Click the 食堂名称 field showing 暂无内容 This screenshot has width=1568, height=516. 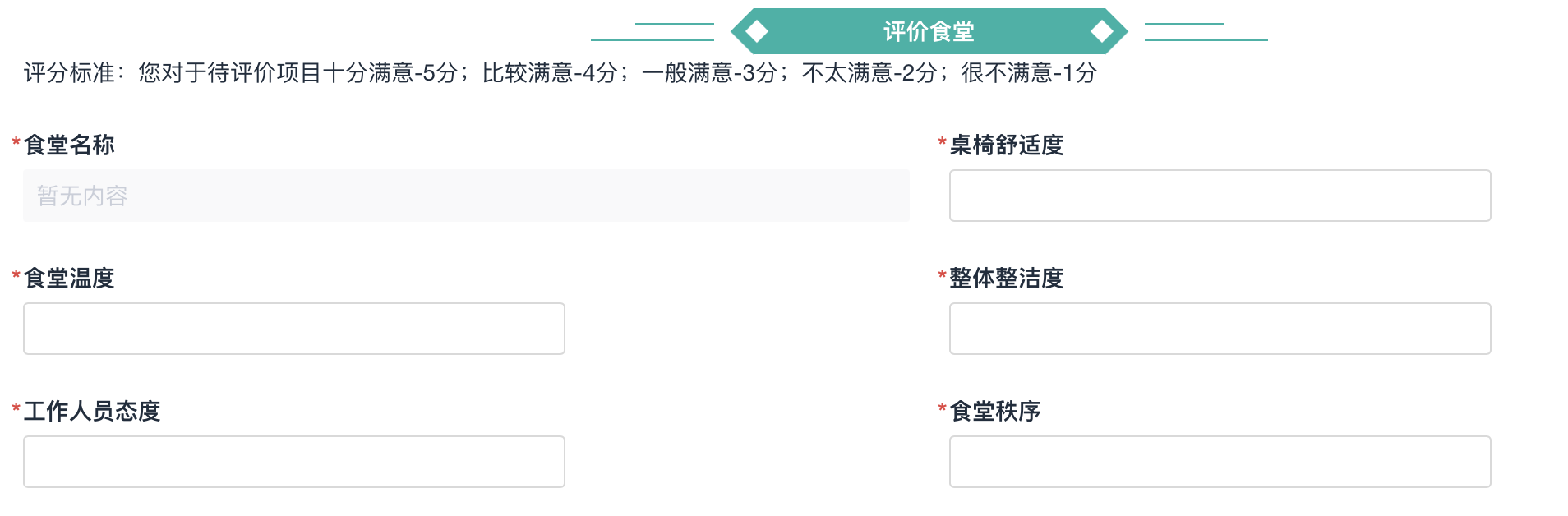(x=466, y=196)
